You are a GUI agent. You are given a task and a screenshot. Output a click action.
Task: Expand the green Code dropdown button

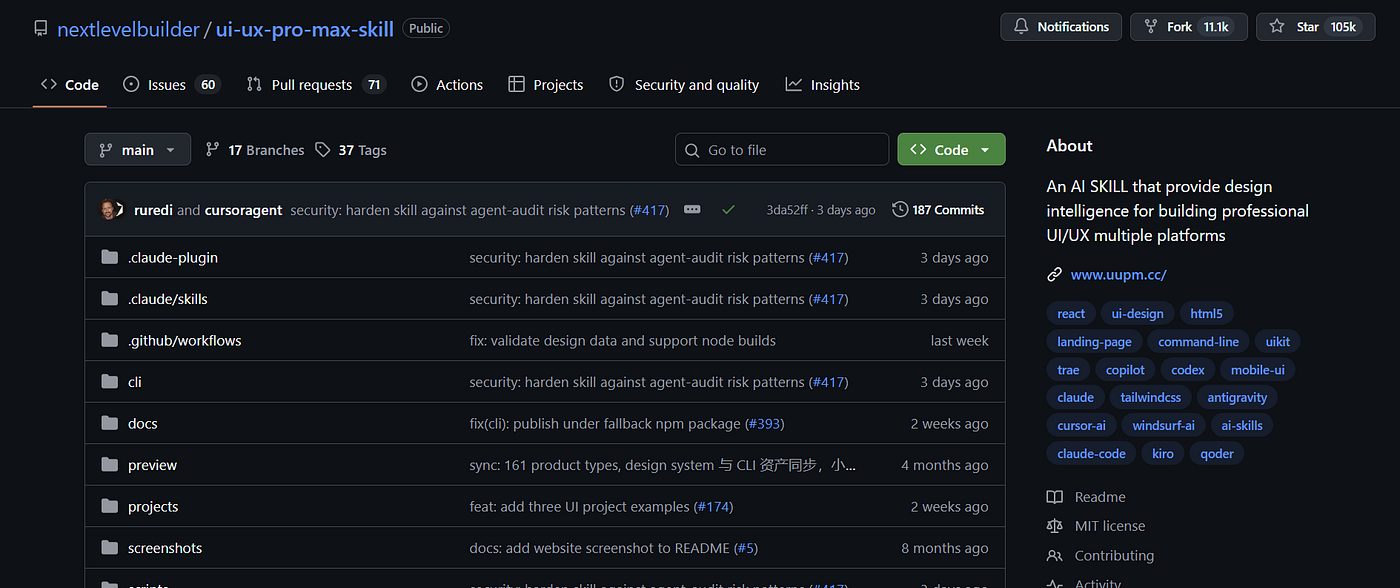[x=951, y=150]
